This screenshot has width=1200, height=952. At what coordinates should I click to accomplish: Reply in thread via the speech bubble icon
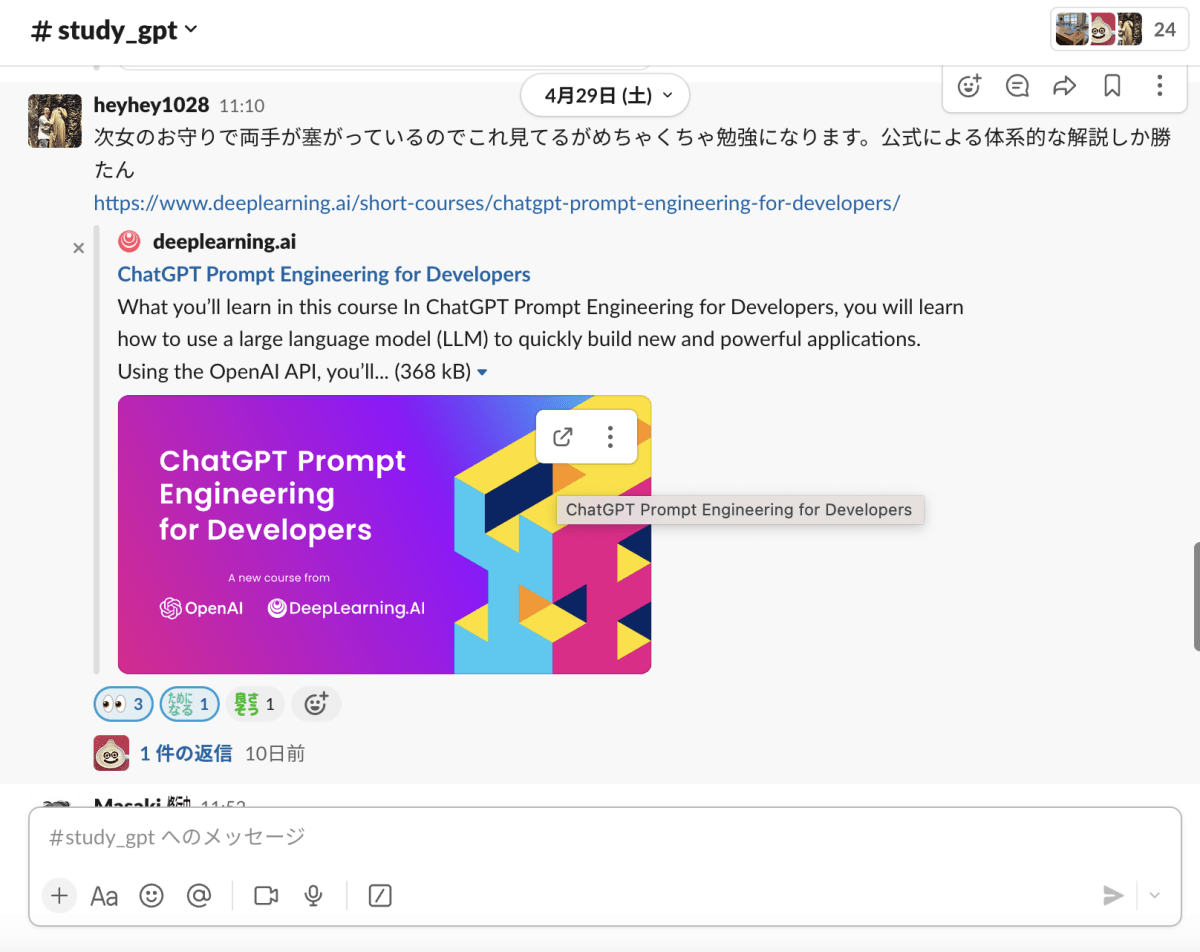coord(1017,86)
